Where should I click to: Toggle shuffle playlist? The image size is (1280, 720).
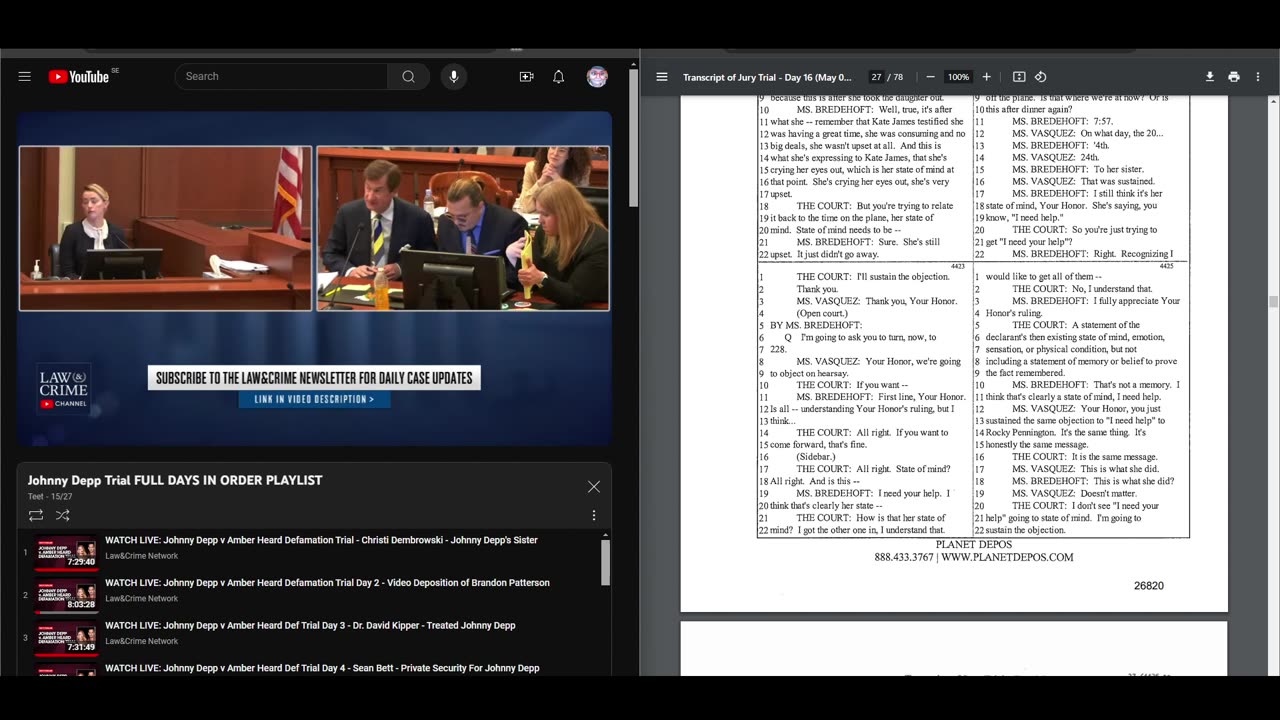click(x=62, y=515)
